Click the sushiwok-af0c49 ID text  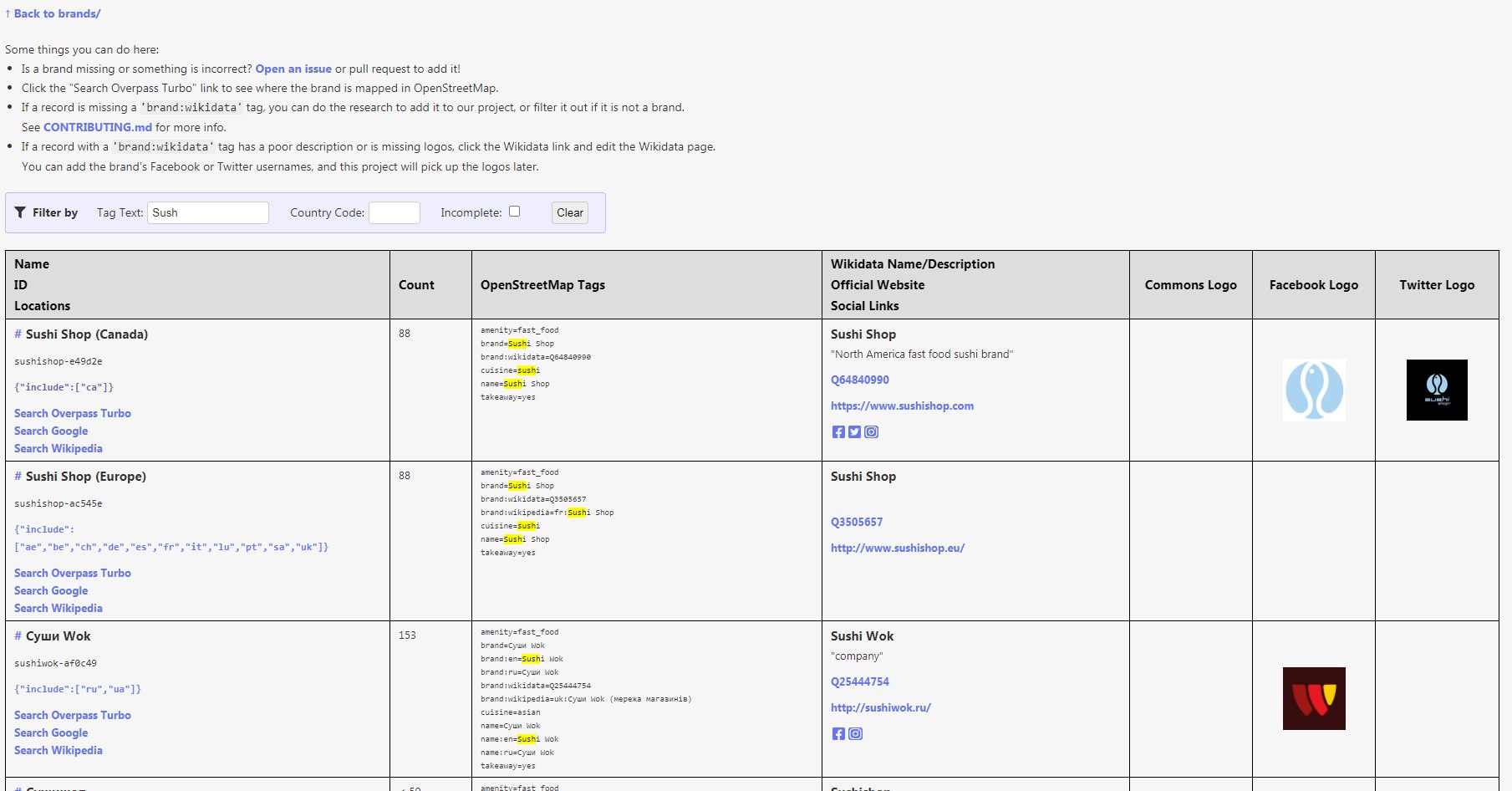55,663
